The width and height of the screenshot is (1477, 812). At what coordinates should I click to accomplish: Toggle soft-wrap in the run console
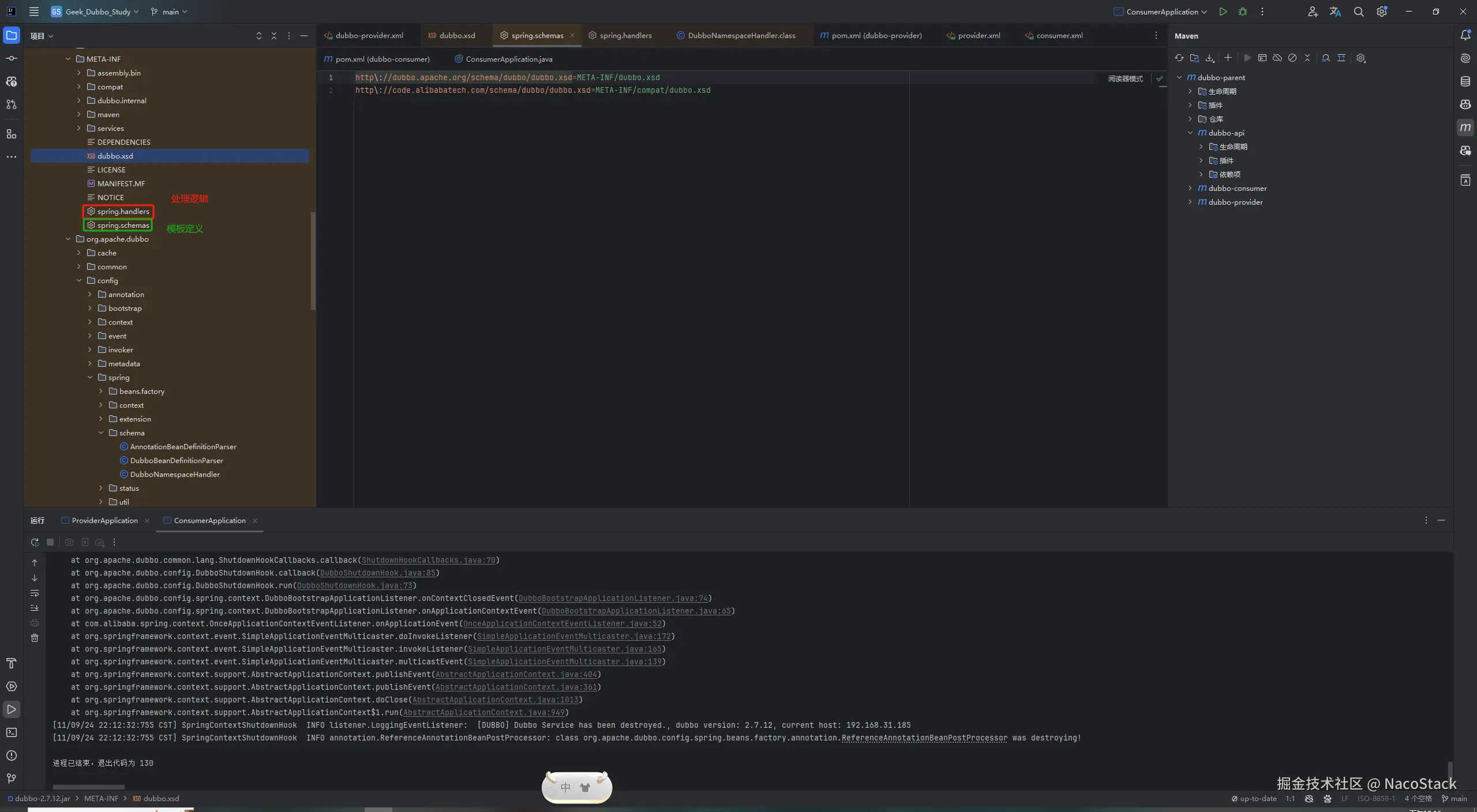(35, 593)
